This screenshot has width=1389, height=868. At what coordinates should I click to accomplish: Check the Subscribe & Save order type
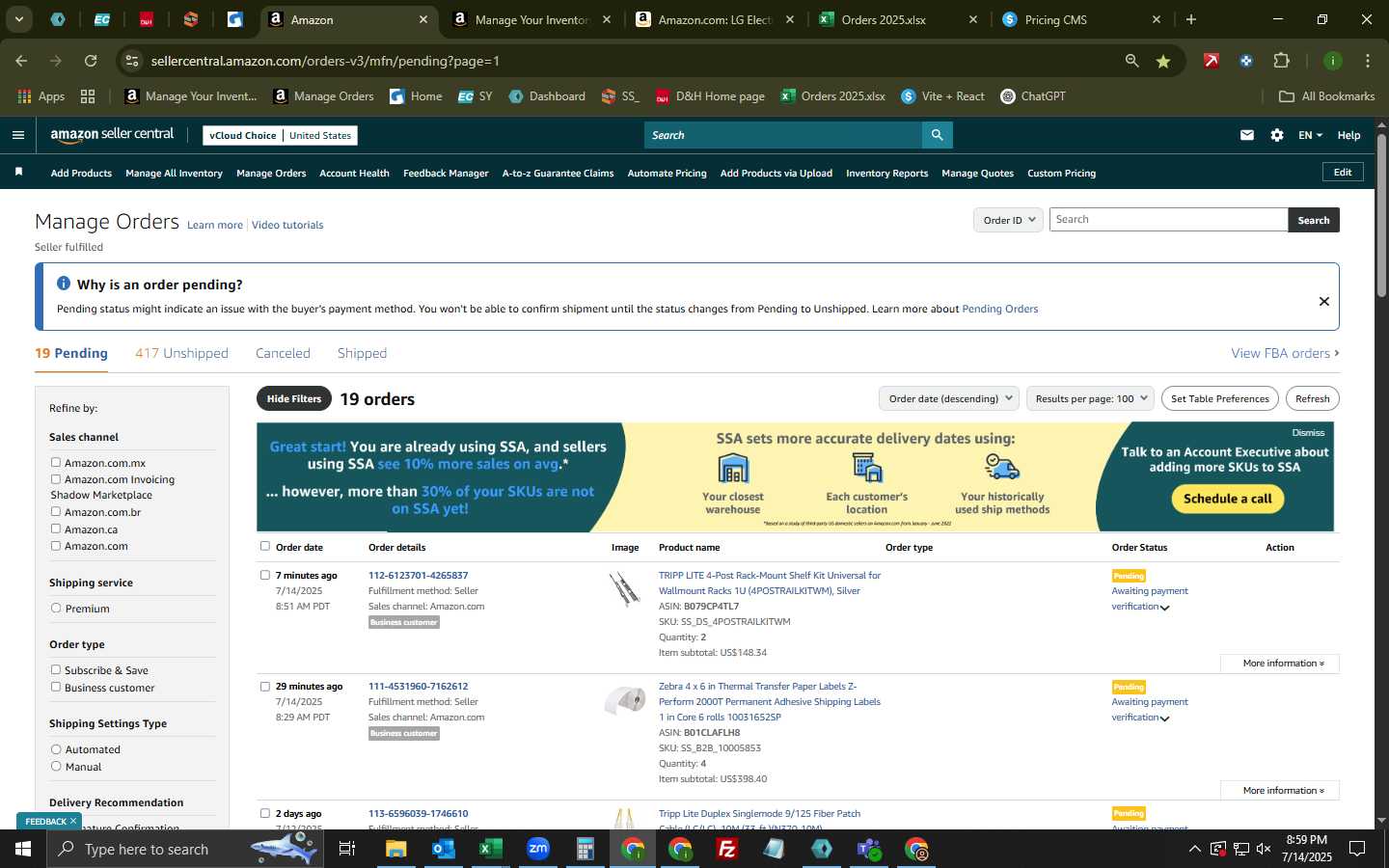pyautogui.click(x=56, y=669)
